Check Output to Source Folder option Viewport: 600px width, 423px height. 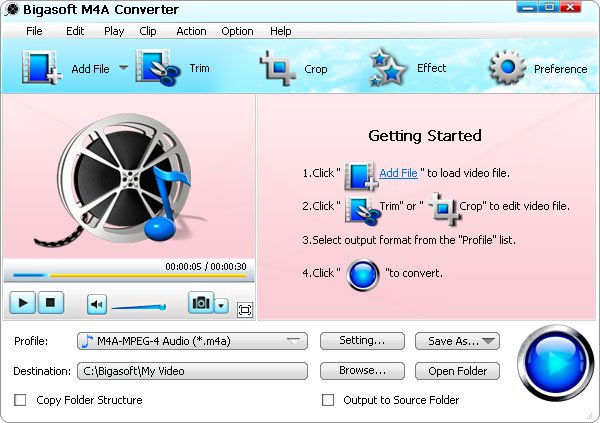point(328,400)
